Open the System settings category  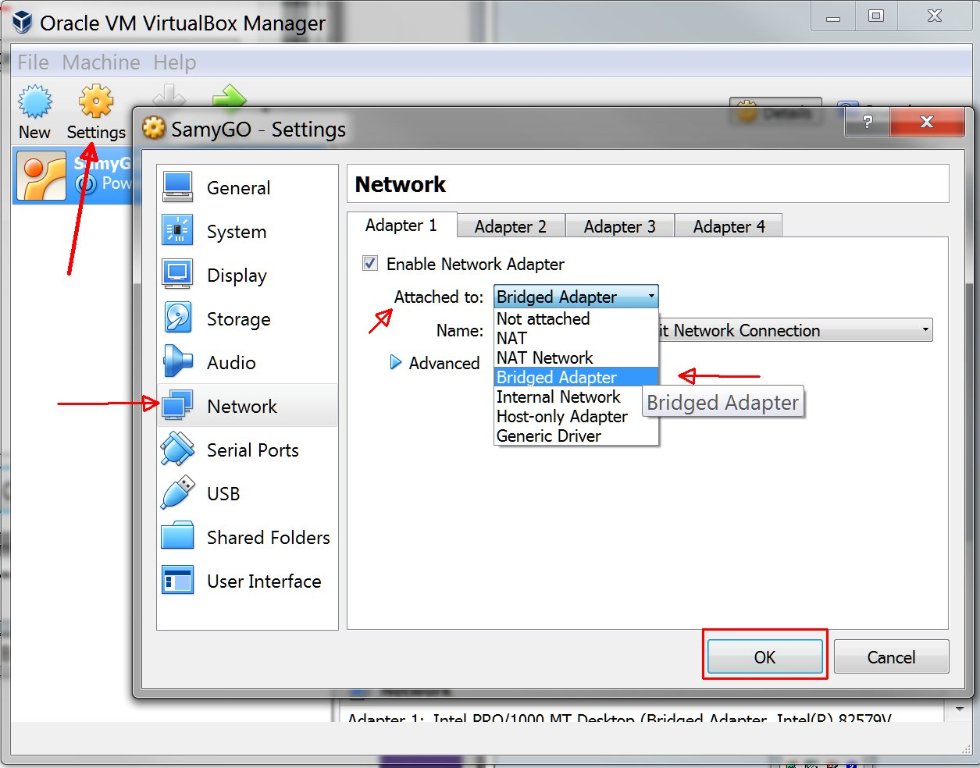tap(246, 231)
